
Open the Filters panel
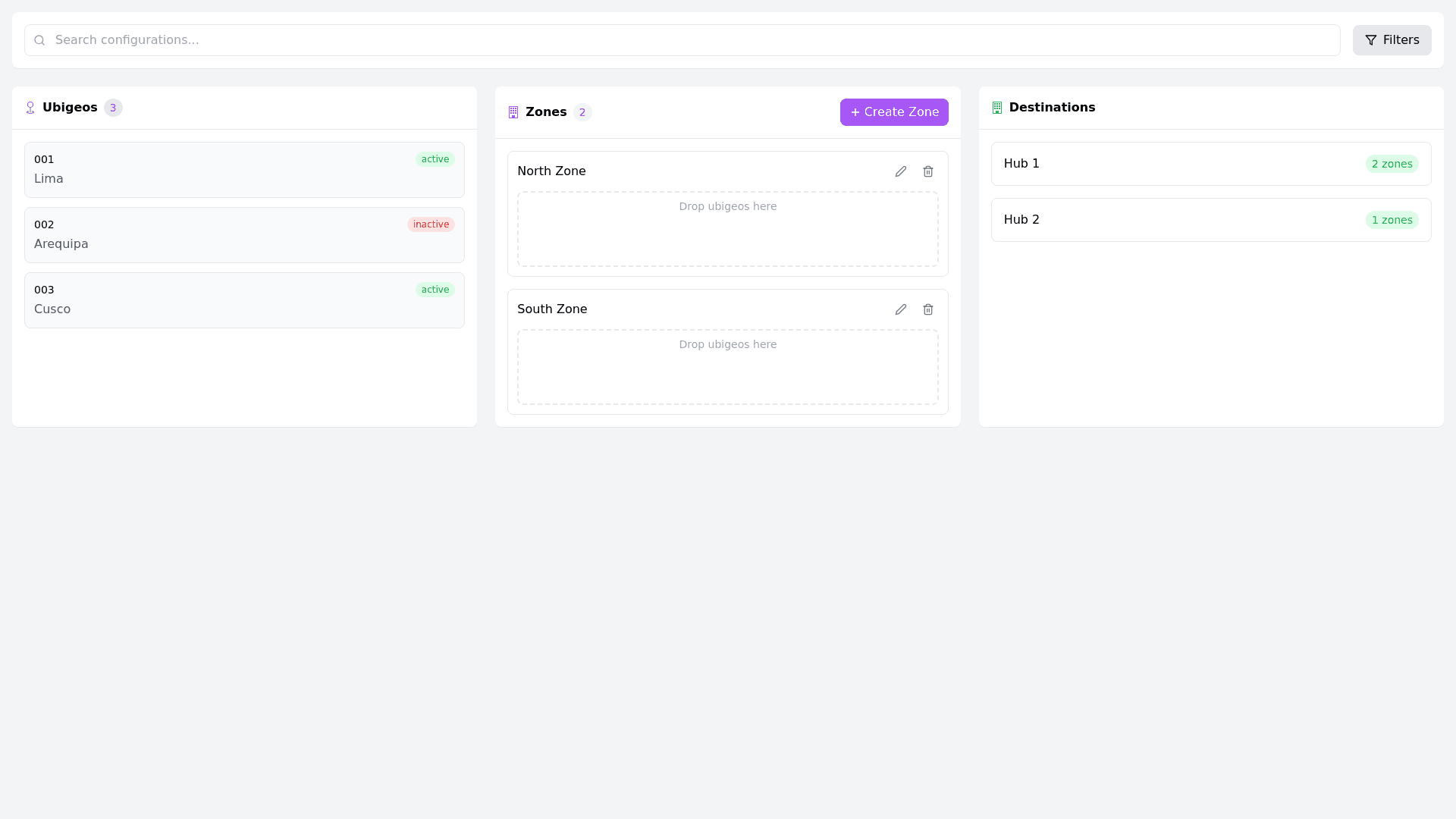click(x=1392, y=40)
